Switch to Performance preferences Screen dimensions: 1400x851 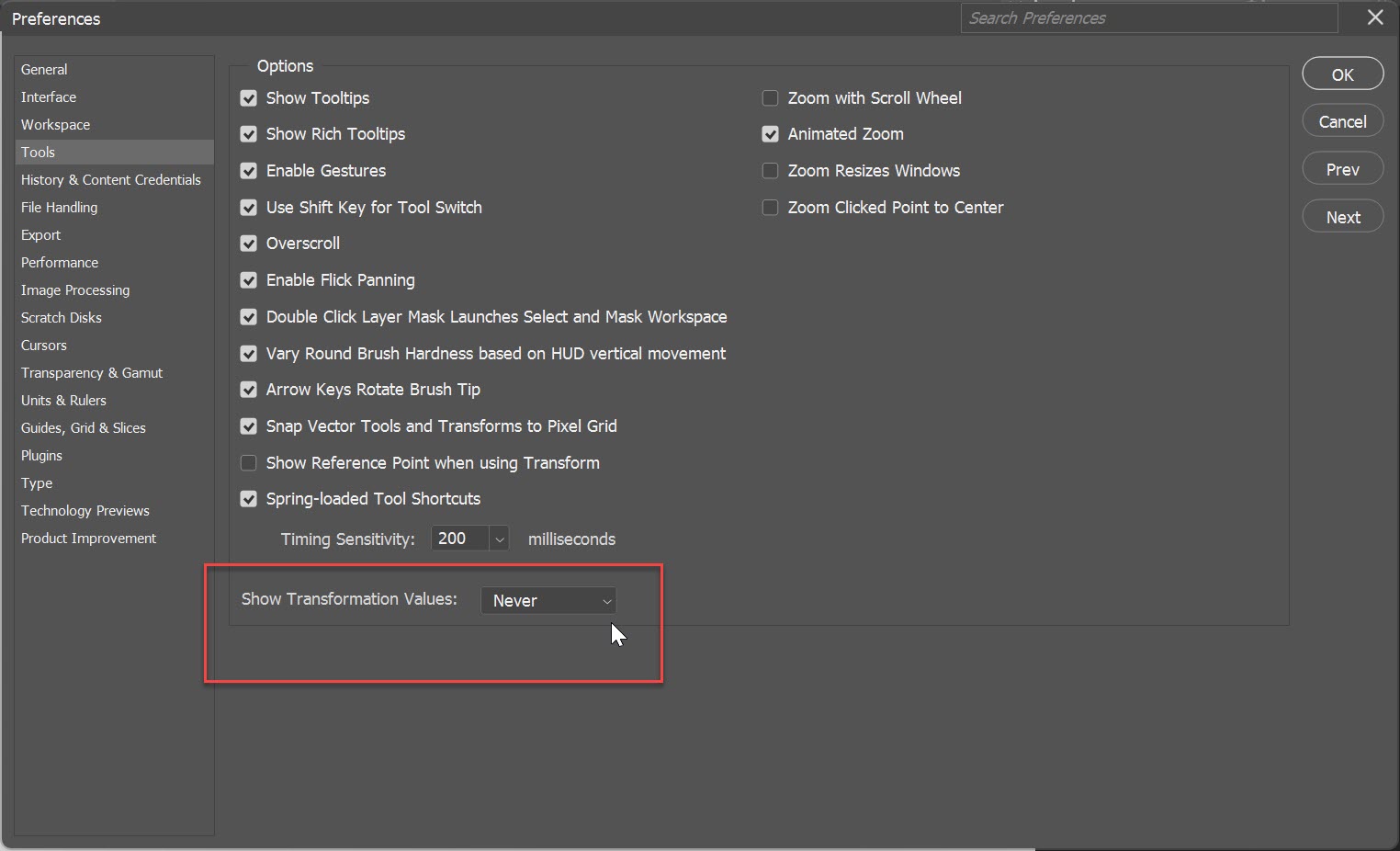60,263
